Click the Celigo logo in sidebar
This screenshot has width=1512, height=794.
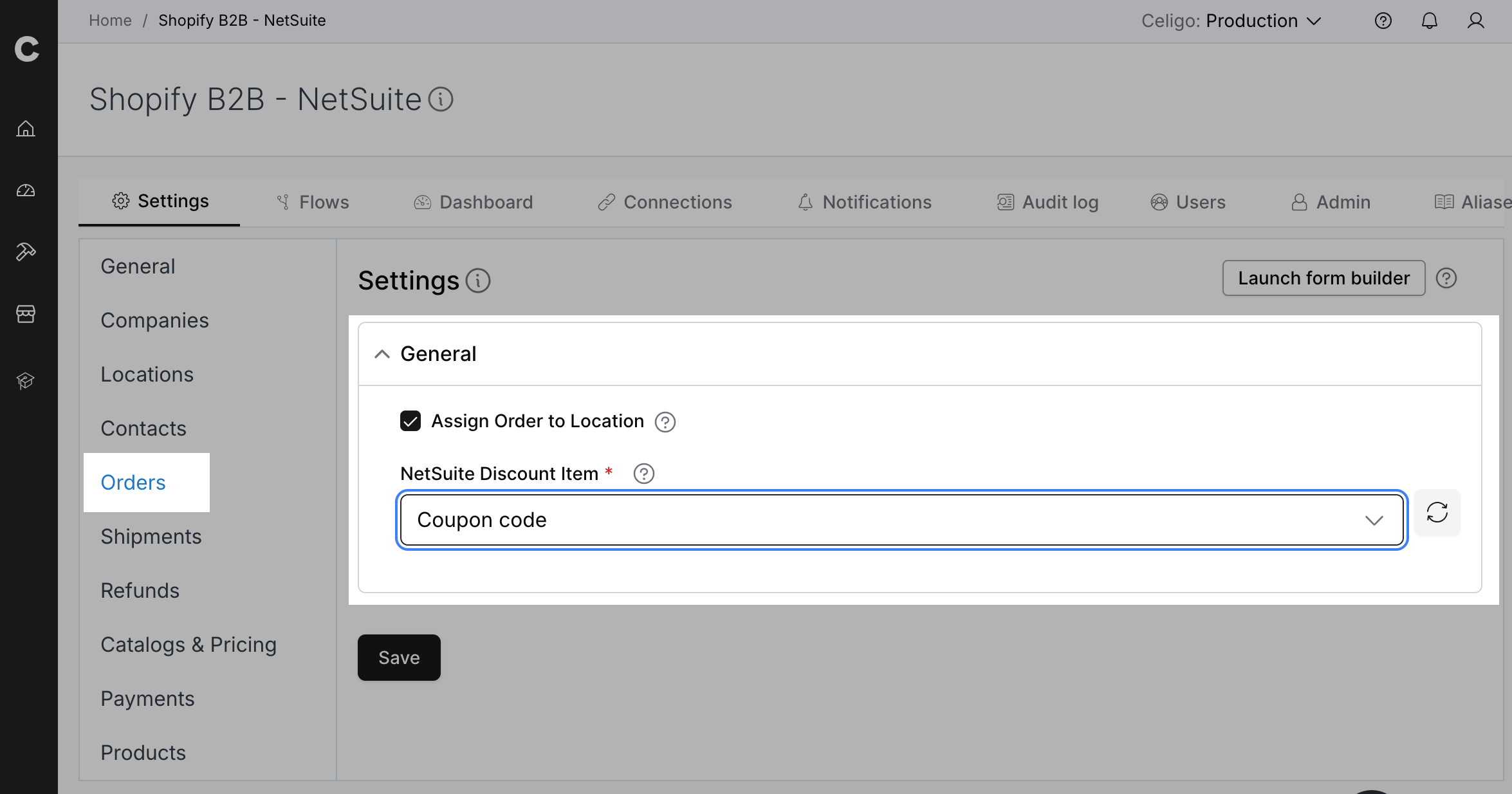[27, 49]
